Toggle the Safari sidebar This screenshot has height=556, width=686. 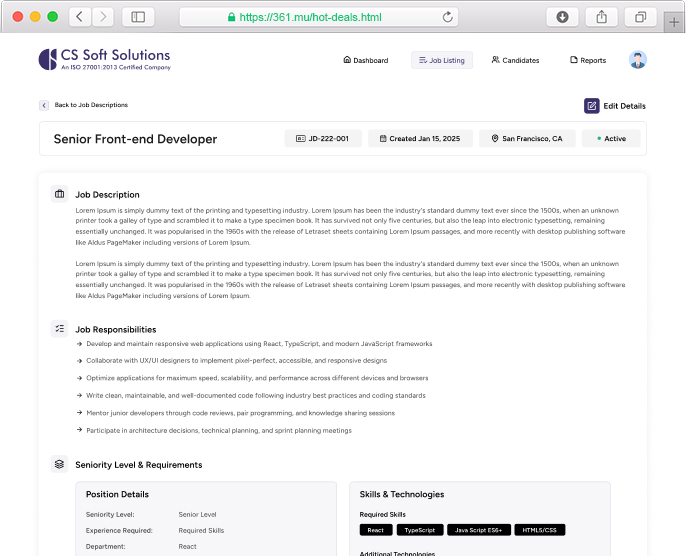pyautogui.click(x=138, y=17)
